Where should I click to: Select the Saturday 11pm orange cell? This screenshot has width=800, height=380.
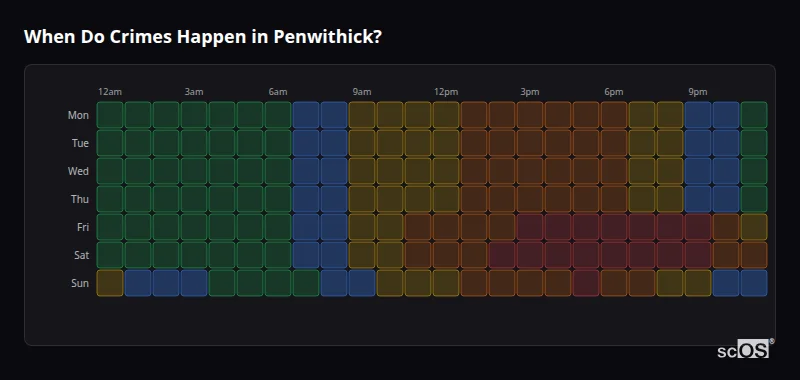754,255
